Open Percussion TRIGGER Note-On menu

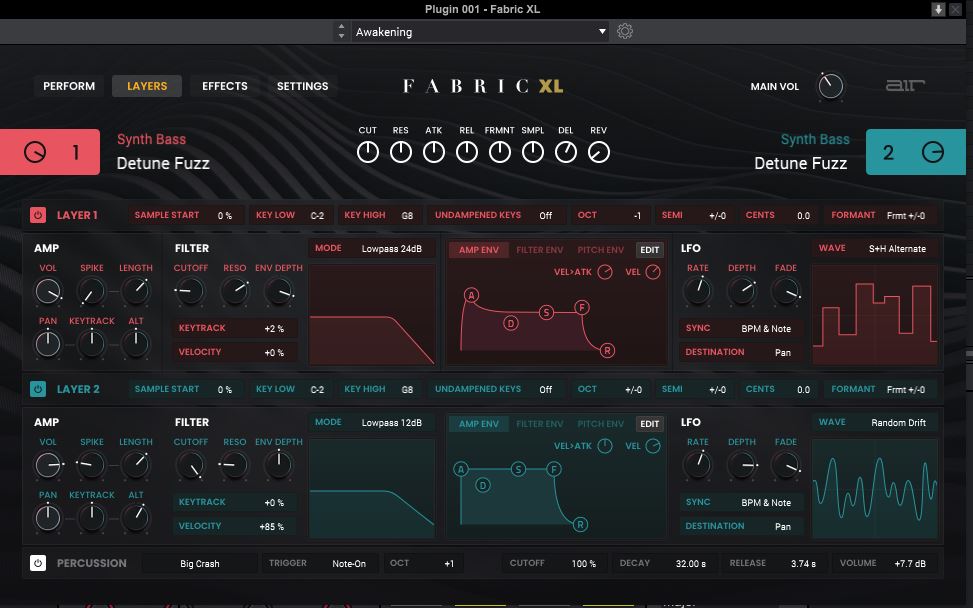point(319,563)
